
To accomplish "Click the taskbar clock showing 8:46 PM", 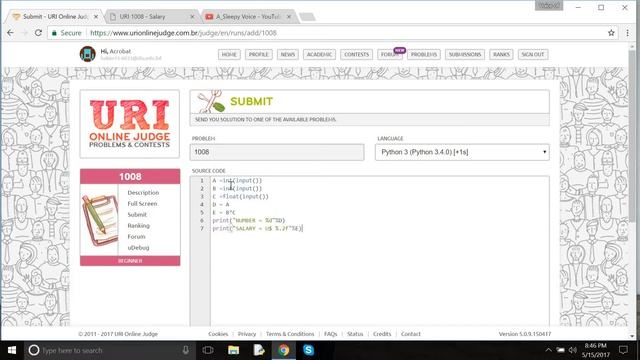I will 596,350.
